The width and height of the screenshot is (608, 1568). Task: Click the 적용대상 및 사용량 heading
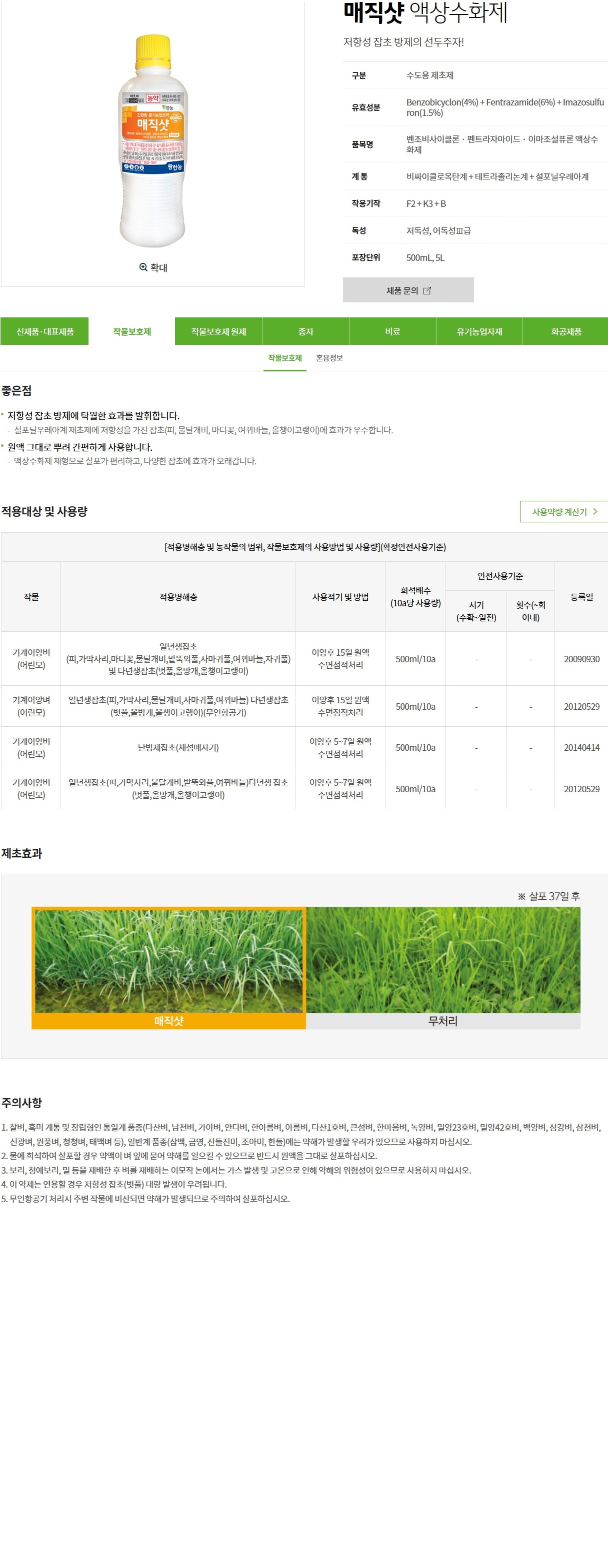coord(44,511)
